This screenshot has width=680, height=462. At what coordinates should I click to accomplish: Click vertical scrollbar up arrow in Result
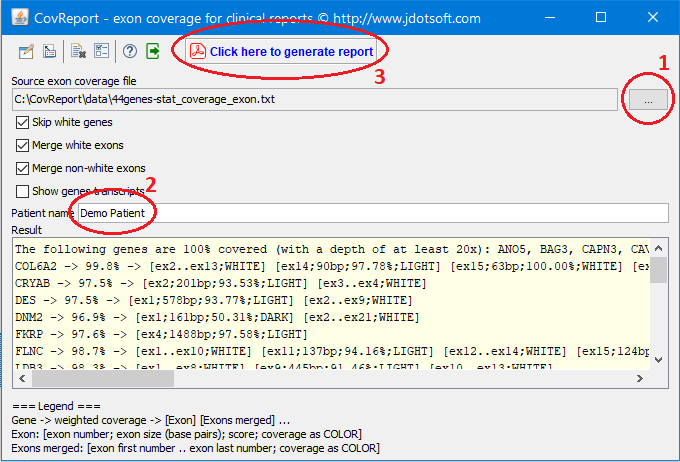click(x=659, y=248)
